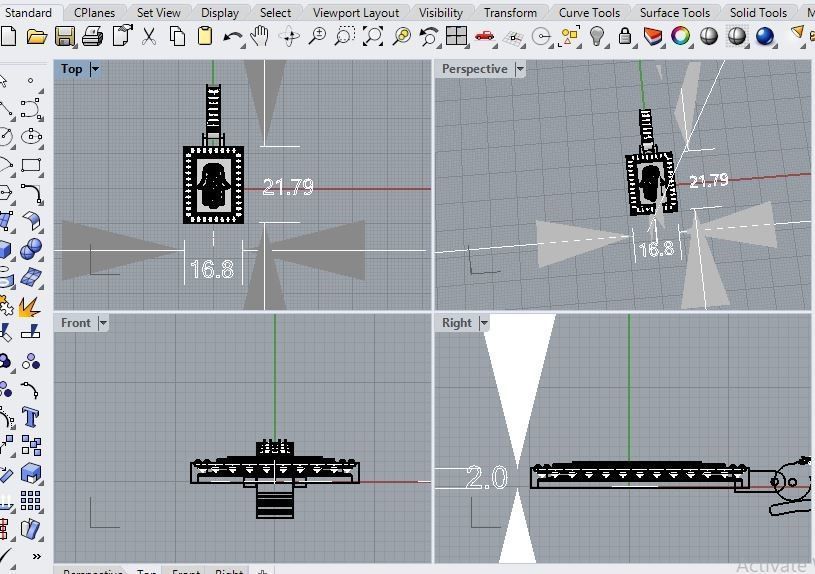Paste from the clipboard icon
The image size is (815, 574).
(x=205, y=36)
